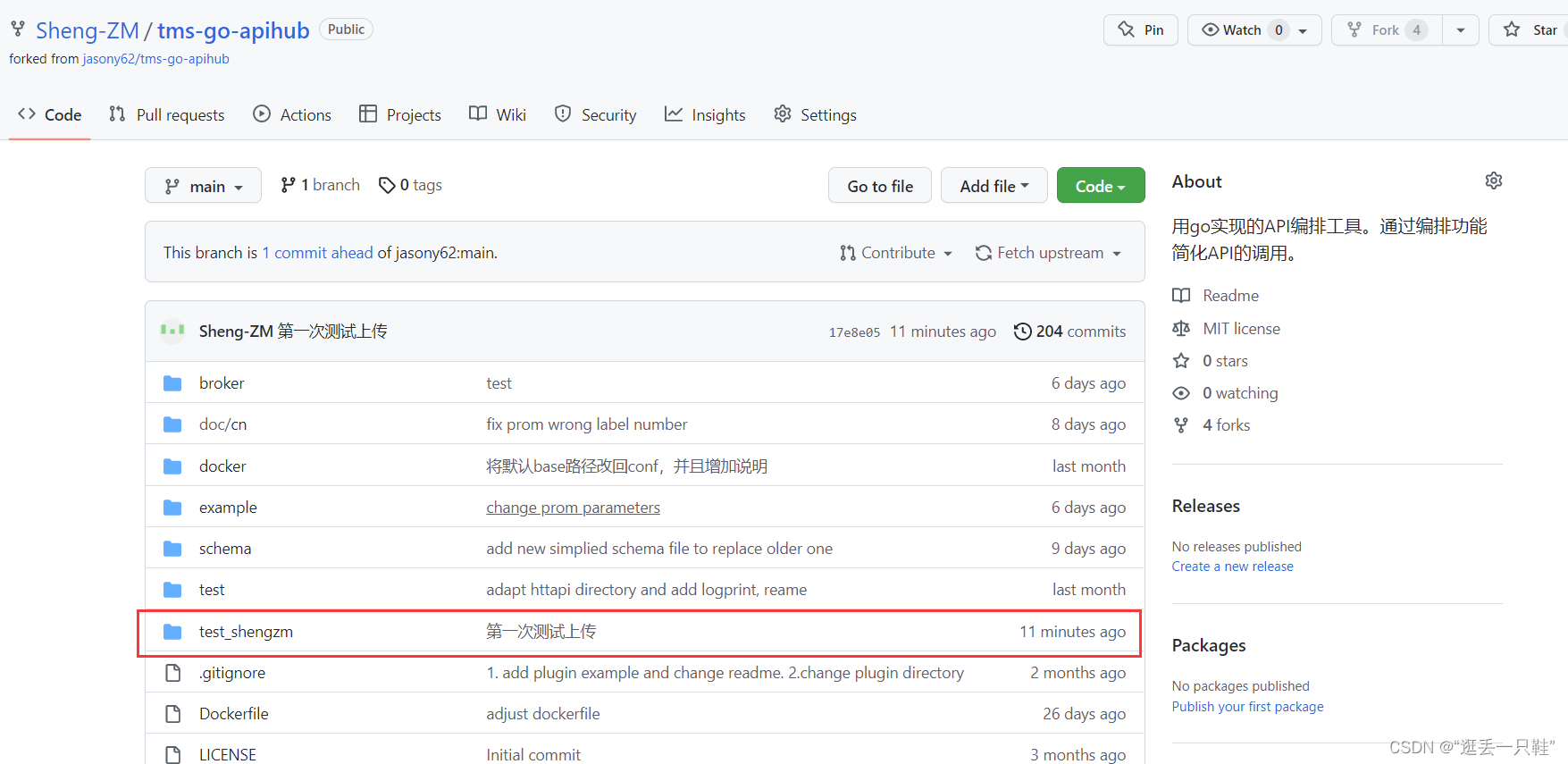The width and height of the screenshot is (1568, 764).
Task: Expand the Contribute dropdown
Action: [x=896, y=253]
